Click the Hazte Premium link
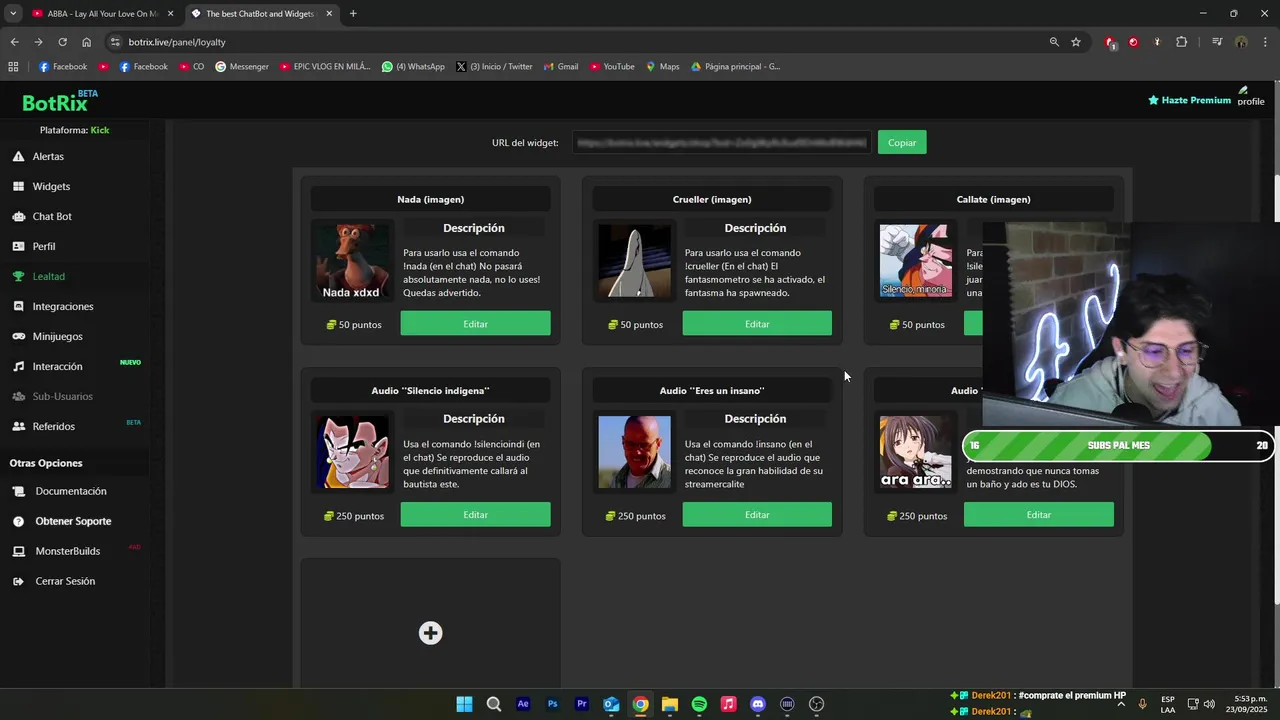Screen dimensions: 1280x720 (1189, 100)
